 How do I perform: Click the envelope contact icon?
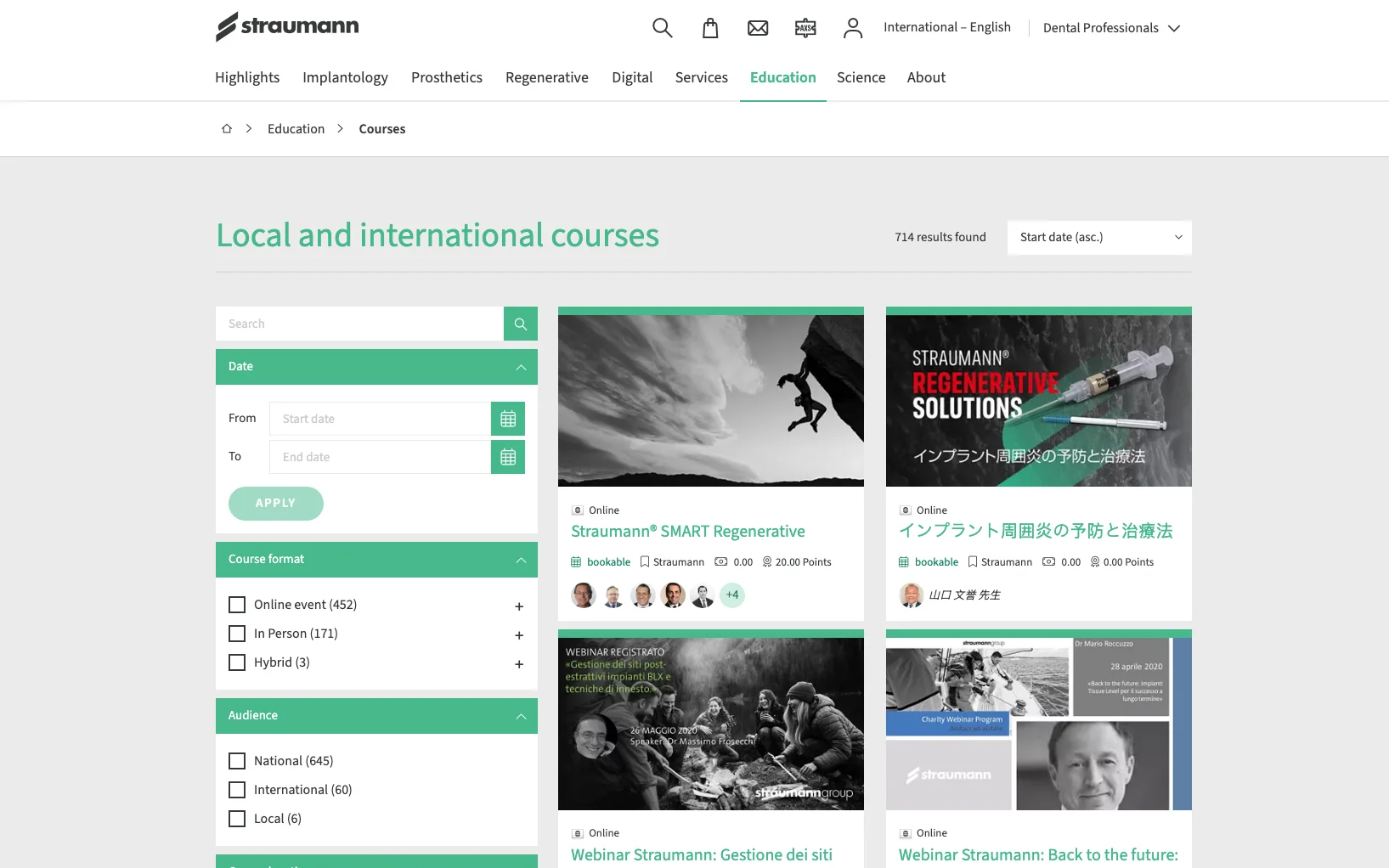point(758,28)
